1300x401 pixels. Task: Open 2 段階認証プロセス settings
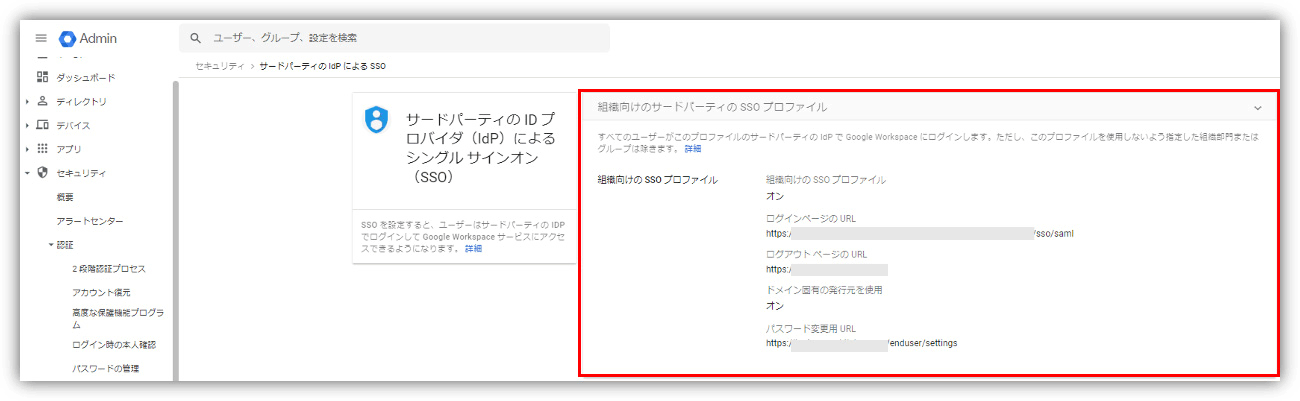109,269
